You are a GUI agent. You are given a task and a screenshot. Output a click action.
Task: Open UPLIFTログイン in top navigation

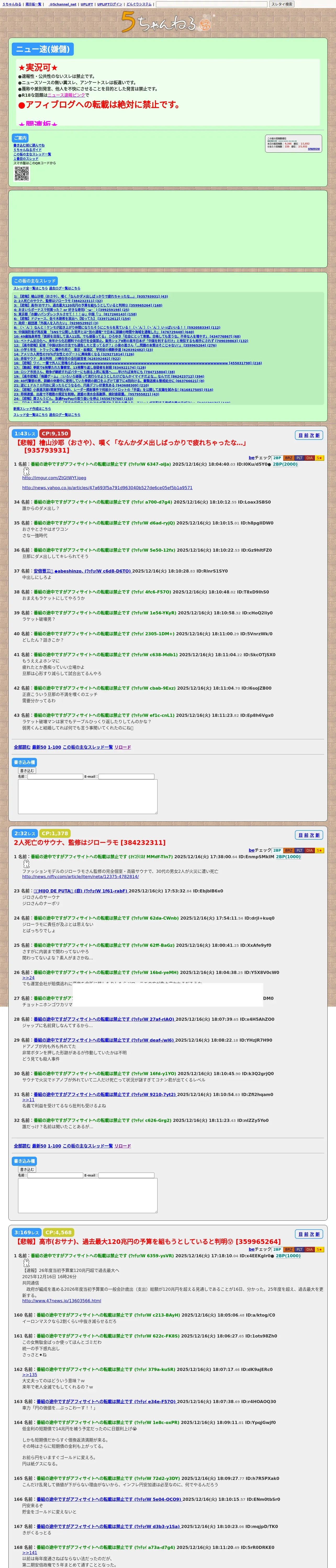110,4
